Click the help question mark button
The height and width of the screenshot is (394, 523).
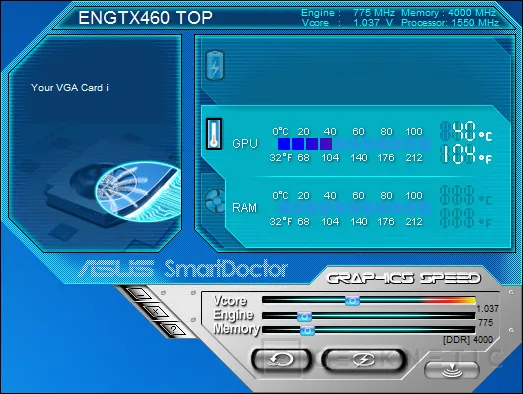point(173,330)
